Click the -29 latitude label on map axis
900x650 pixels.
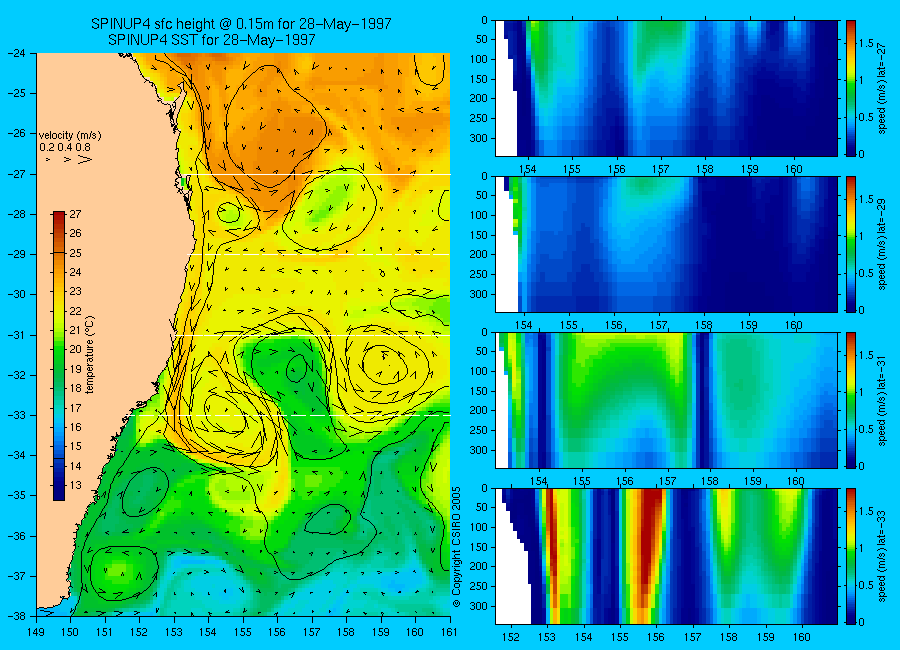[x=17, y=254]
